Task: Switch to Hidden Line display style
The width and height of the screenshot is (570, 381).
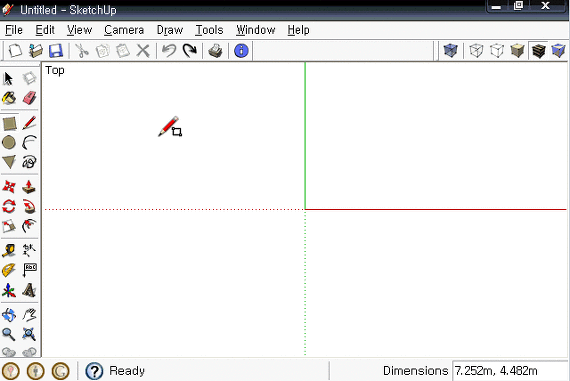Action: (x=497, y=51)
